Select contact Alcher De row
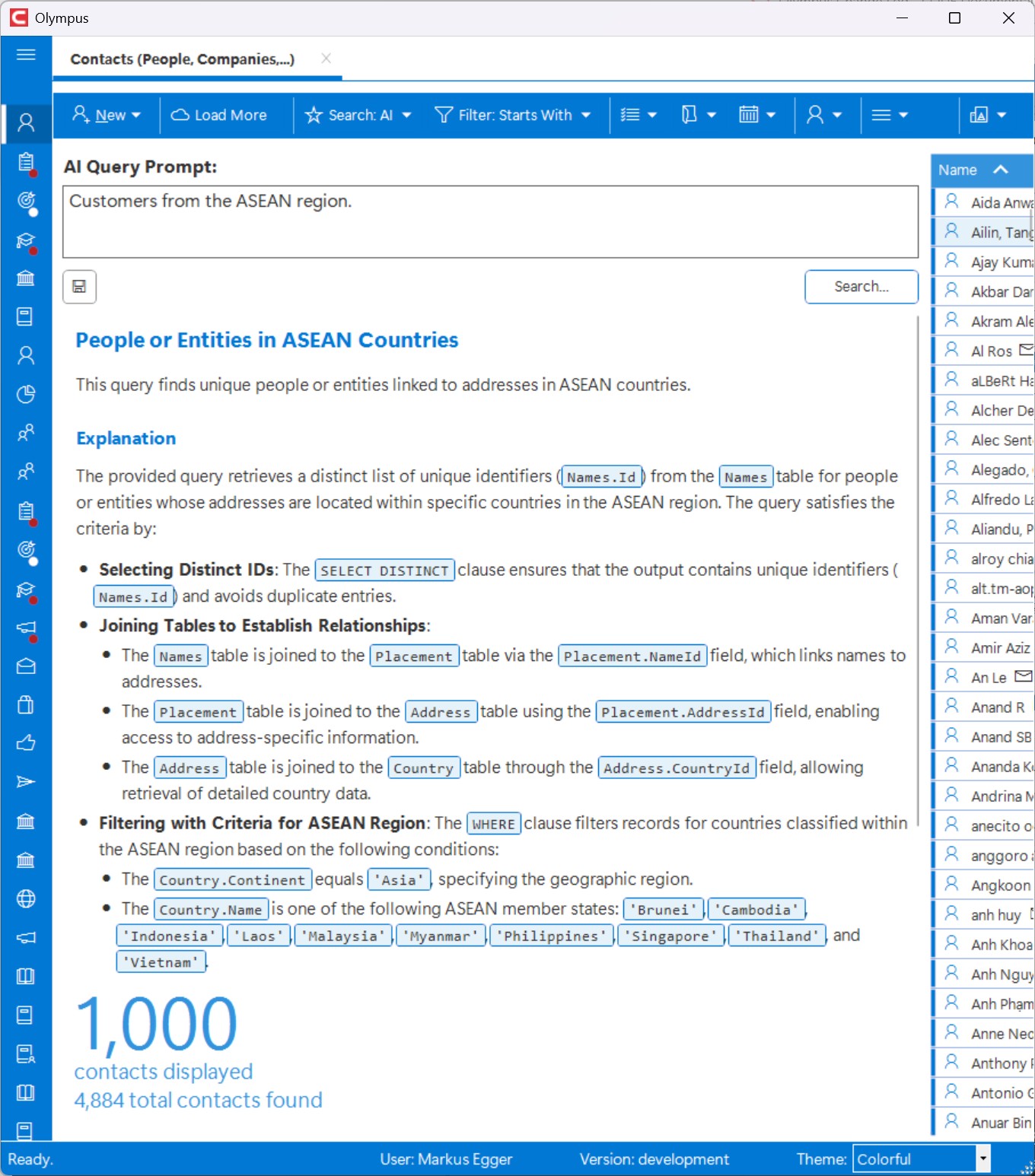 pos(983,410)
